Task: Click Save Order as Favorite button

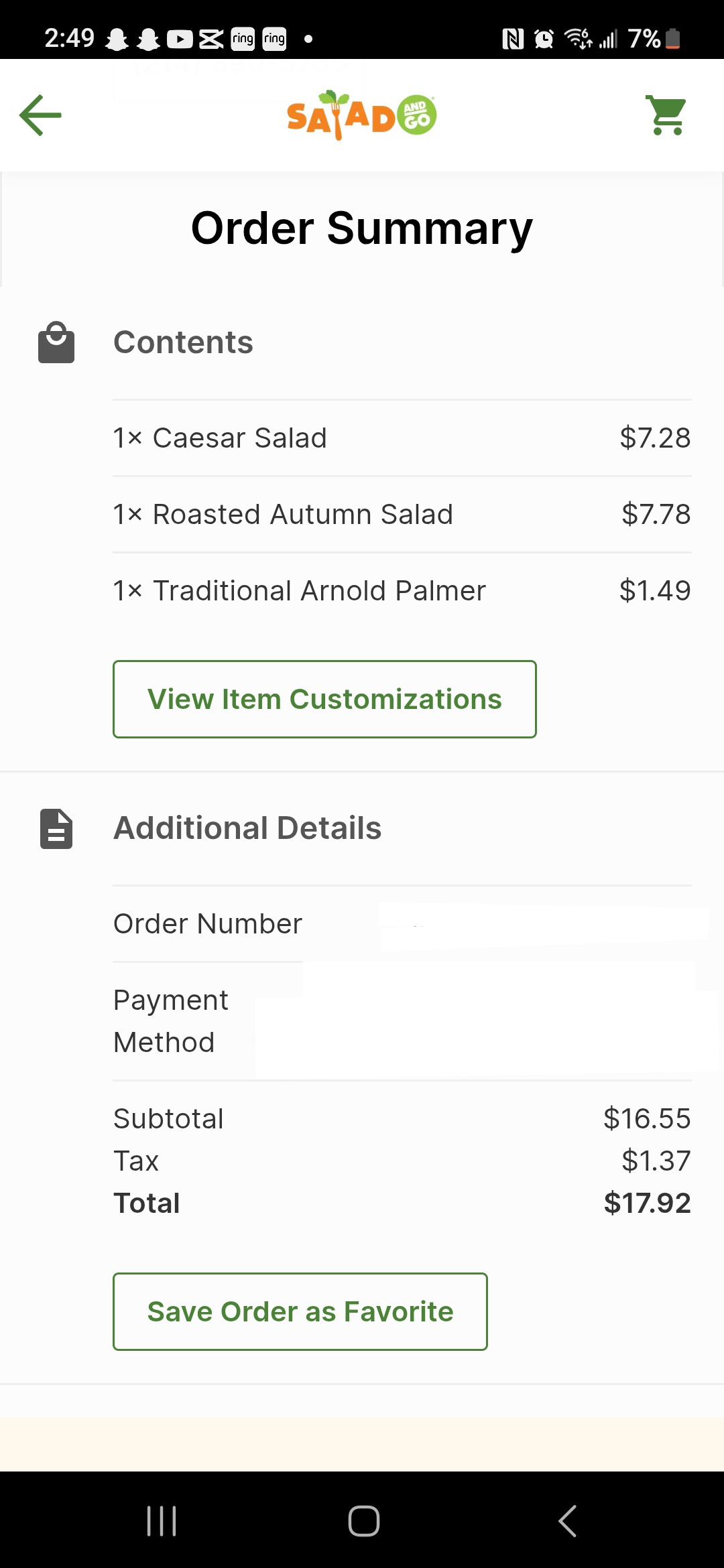Action: coord(300,1311)
